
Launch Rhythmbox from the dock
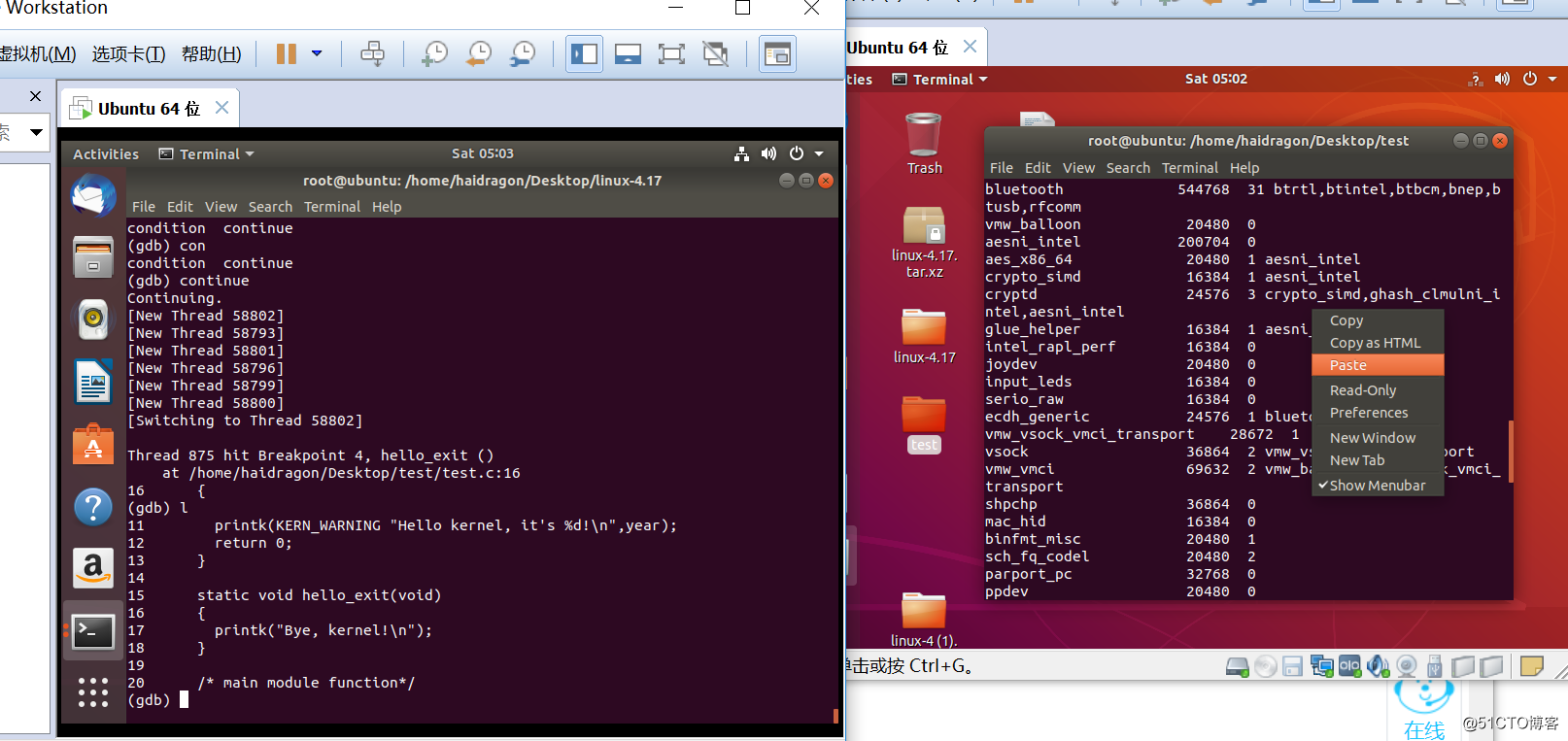pos(93,318)
